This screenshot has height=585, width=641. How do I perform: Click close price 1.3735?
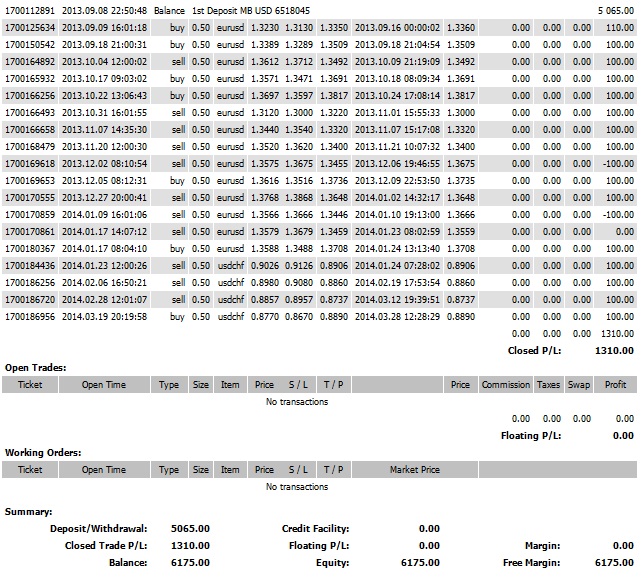coord(461,181)
